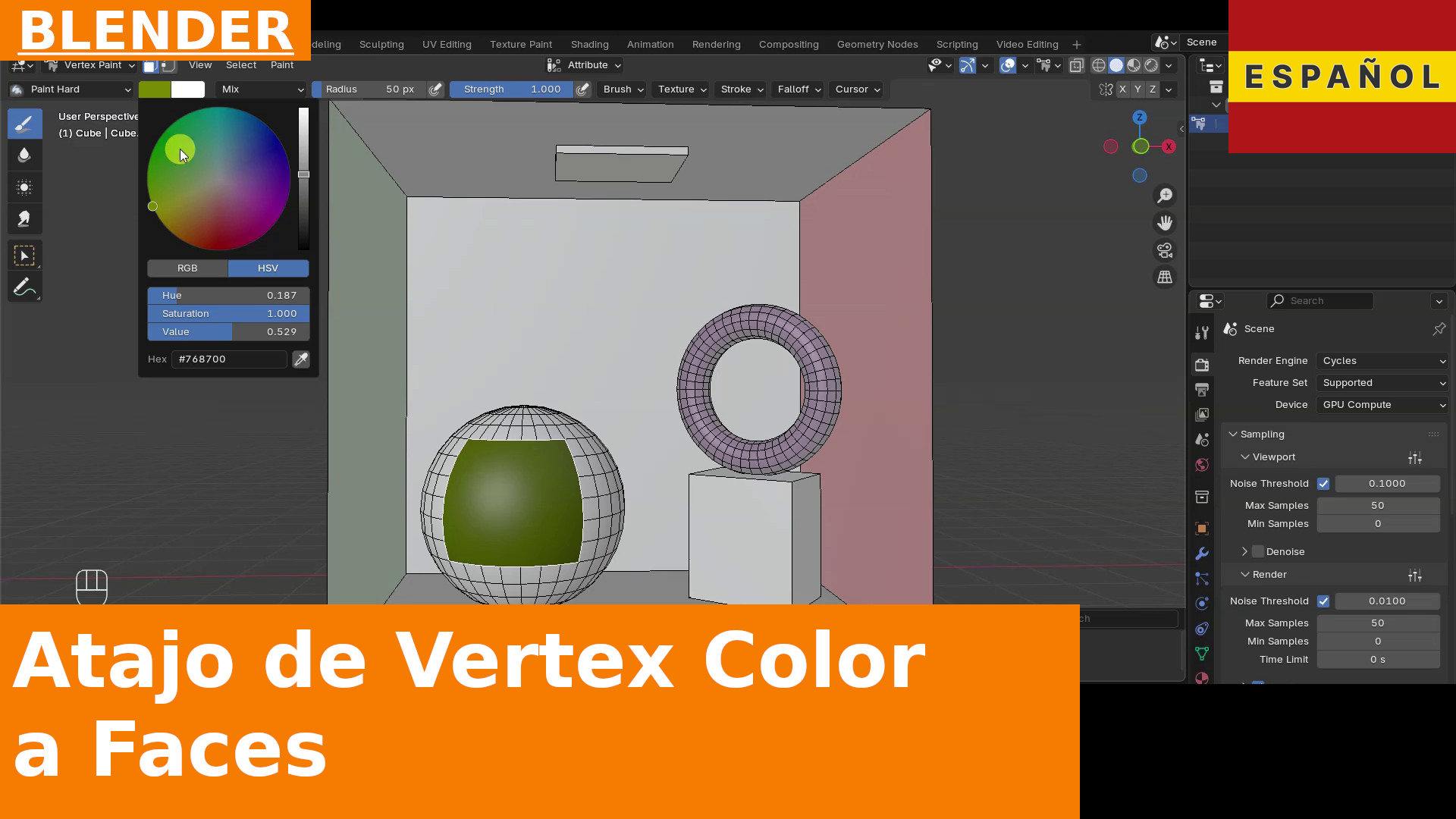Toggle strength pressure sensitivity button
This screenshot has width=1456, height=819.
point(582,89)
